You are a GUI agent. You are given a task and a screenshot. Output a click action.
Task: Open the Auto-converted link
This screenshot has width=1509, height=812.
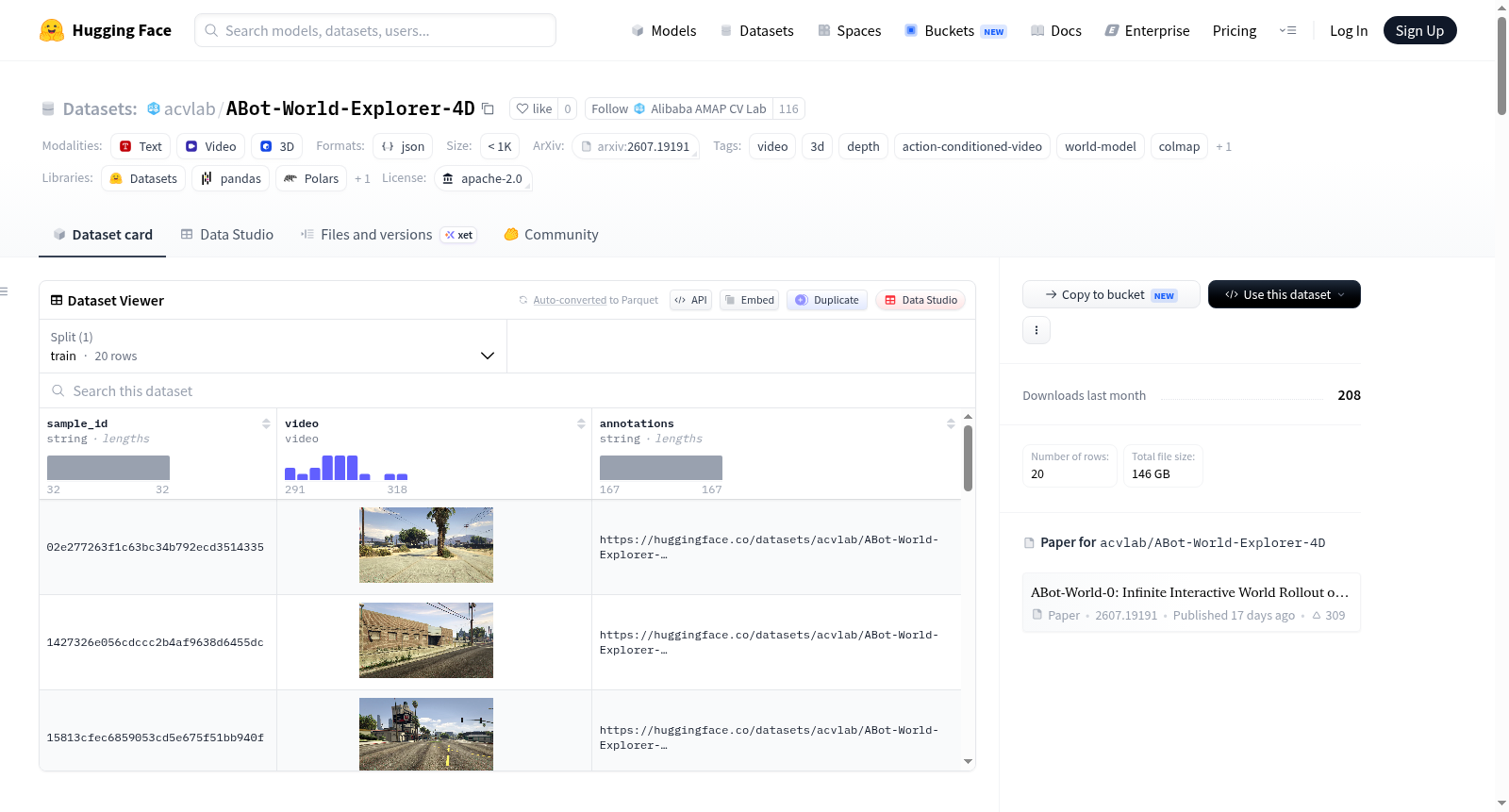pos(570,300)
